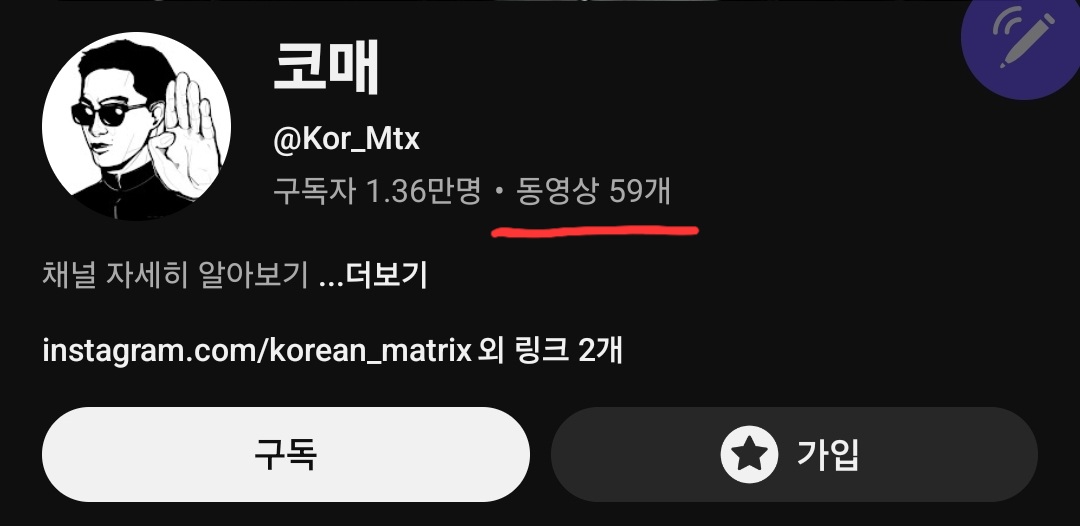Tap the @Kor_Mtx channel handle

pyautogui.click(x=346, y=140)
